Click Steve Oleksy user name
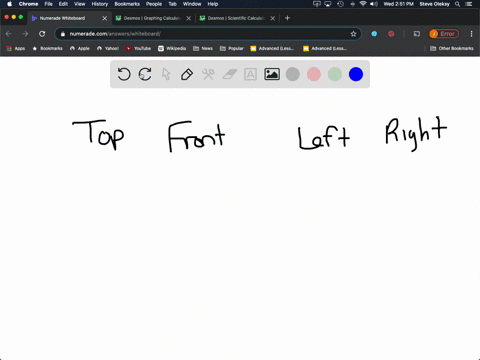Image resolution: width=480 pixels, height=360 pixels. coord(434,4)
